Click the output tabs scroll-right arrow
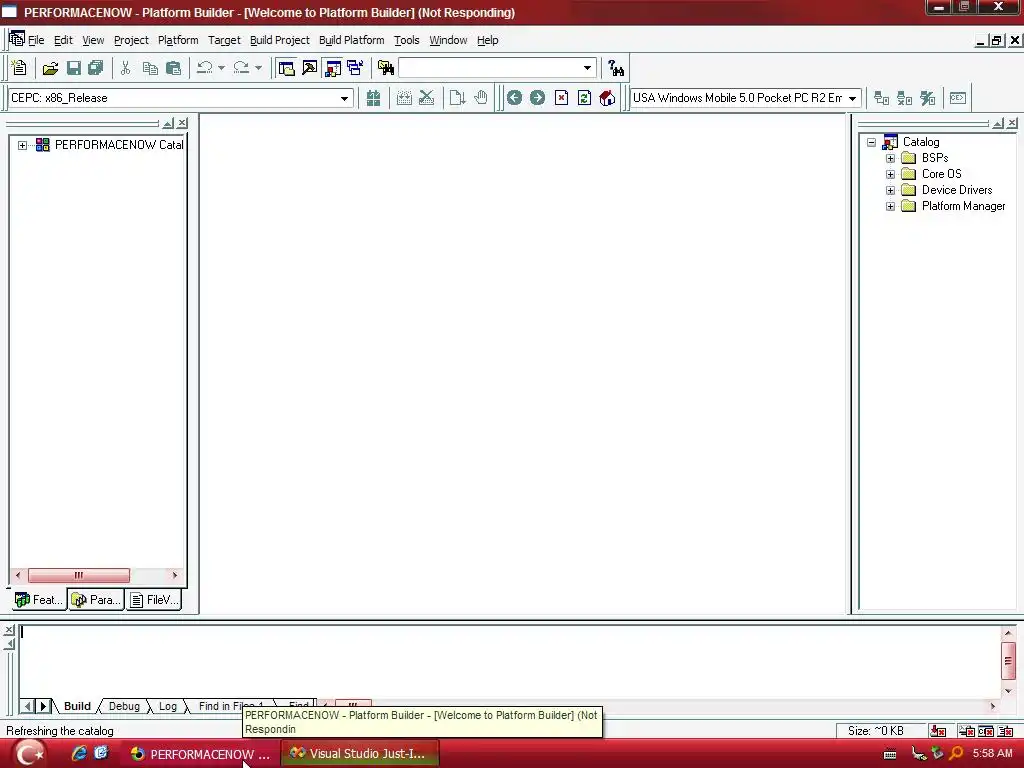1024x768 pixels. pos(43,706)
